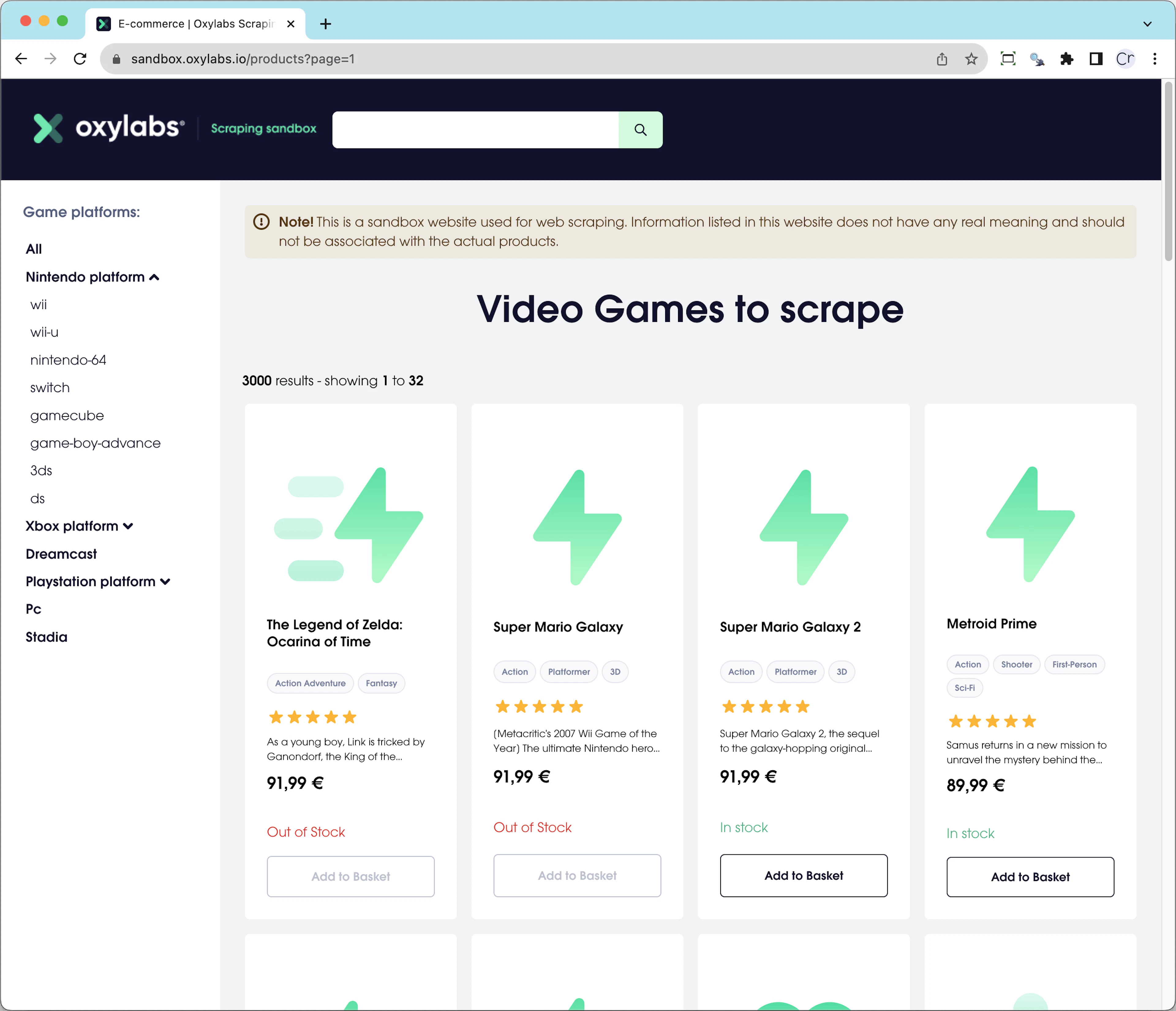Expand the Xbox platform section
1176x1011 pixels.
[79, 526]
